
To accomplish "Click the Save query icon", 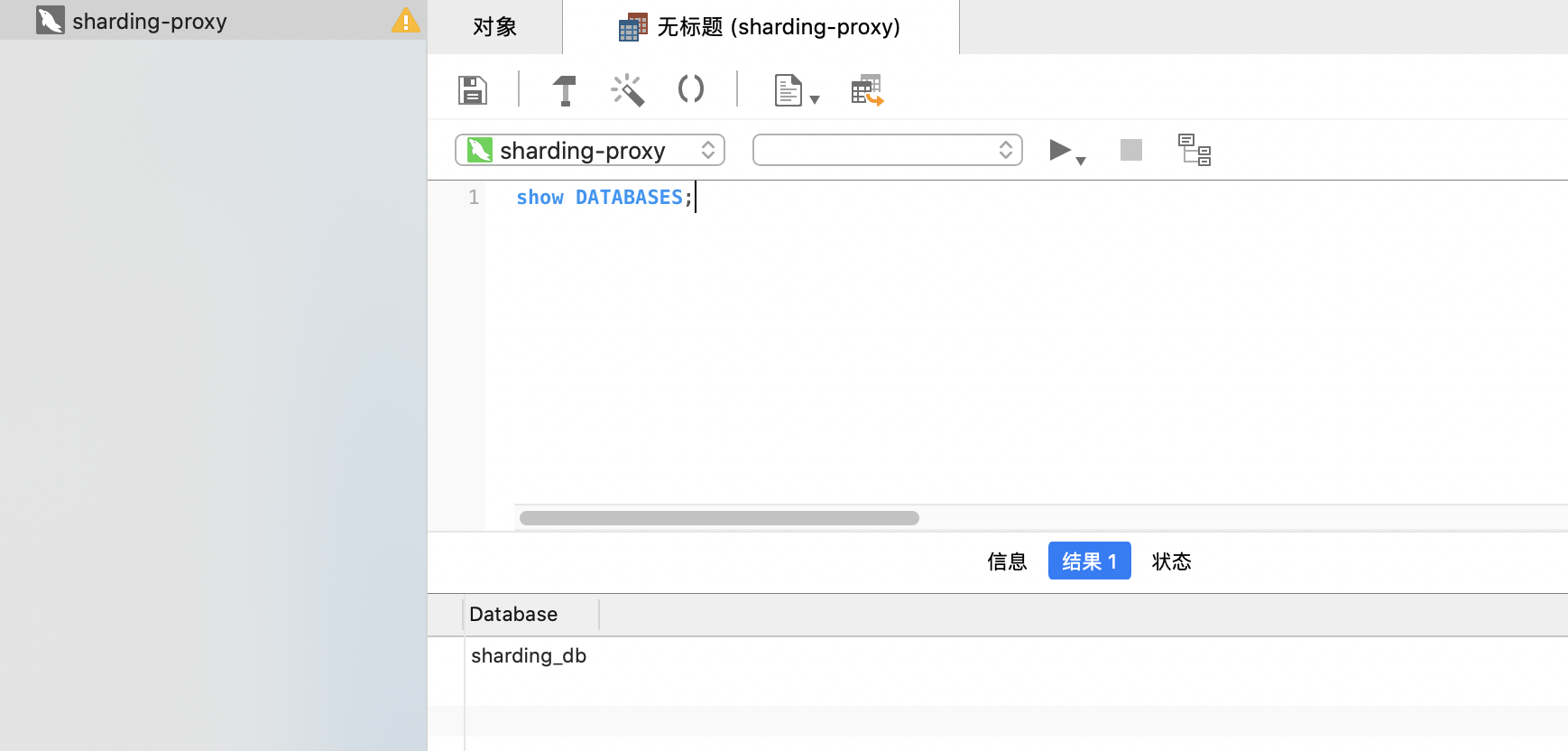I will 472,90.
